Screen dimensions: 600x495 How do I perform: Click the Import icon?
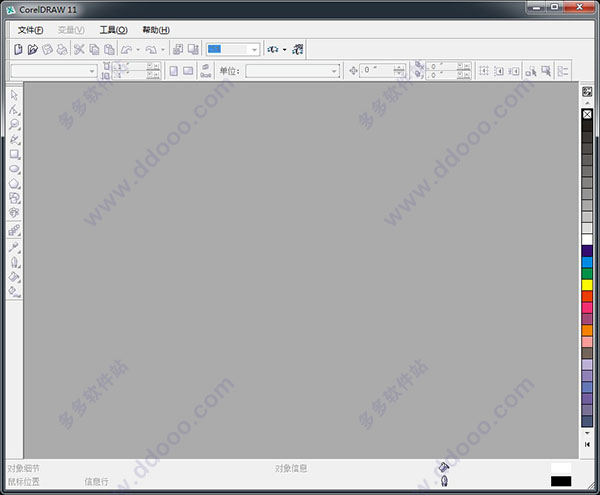pos(178,49)
